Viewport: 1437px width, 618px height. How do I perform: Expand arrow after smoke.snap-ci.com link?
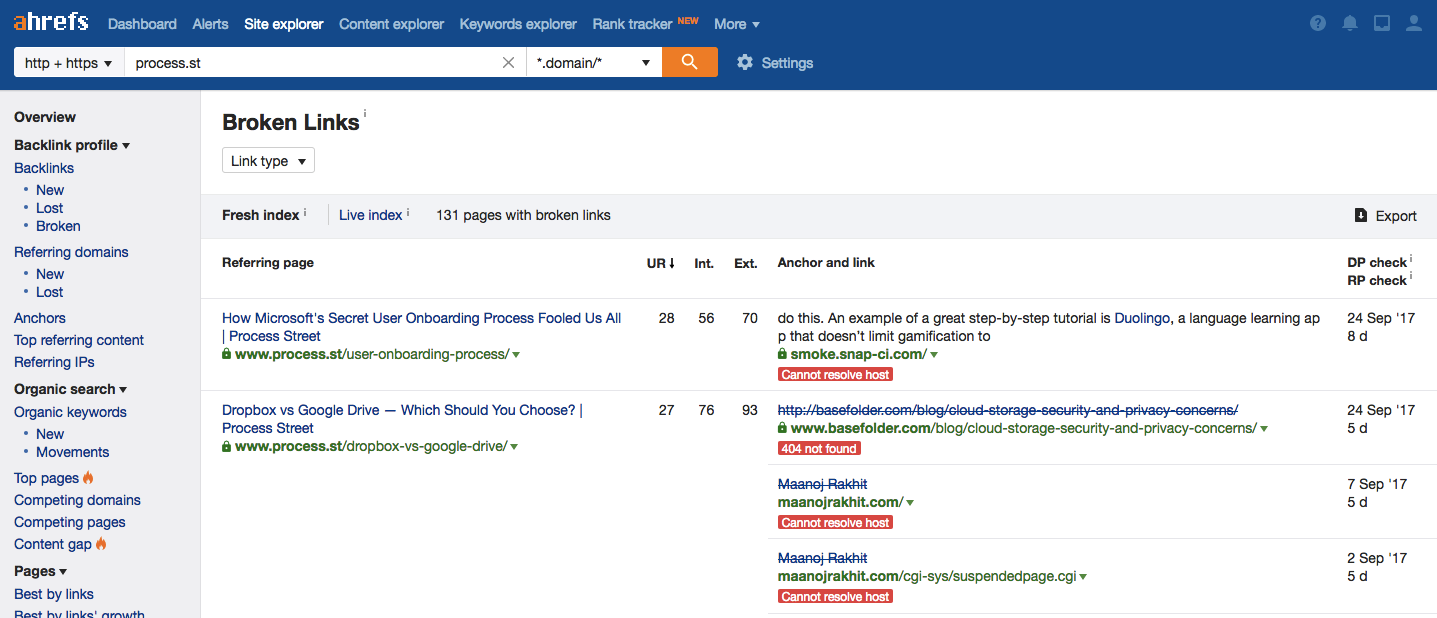pyautogui.click(x=934, y=355)
